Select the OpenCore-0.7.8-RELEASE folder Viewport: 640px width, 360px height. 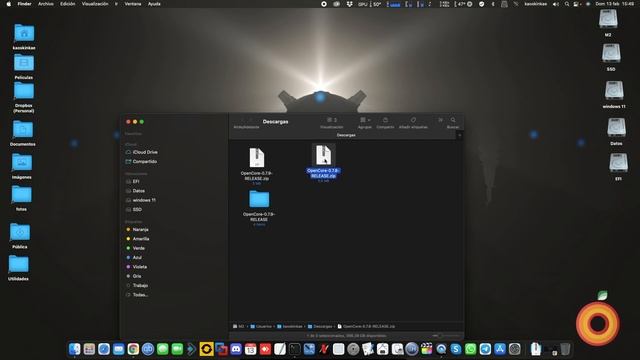(x=259, y=199)
